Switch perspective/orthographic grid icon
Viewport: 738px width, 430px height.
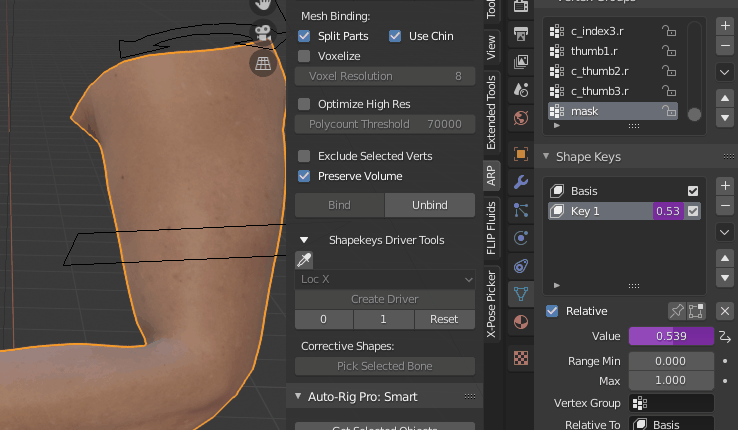263,63
